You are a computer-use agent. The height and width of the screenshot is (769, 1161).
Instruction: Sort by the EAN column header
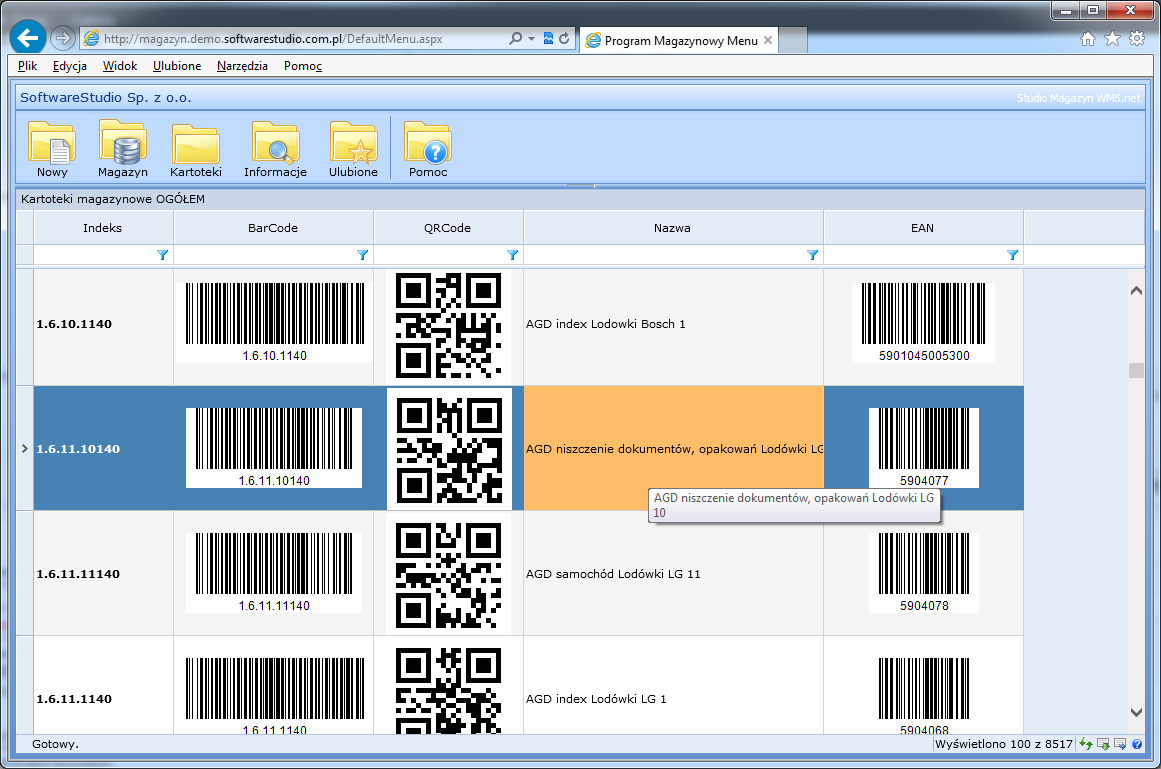point(923,228)
